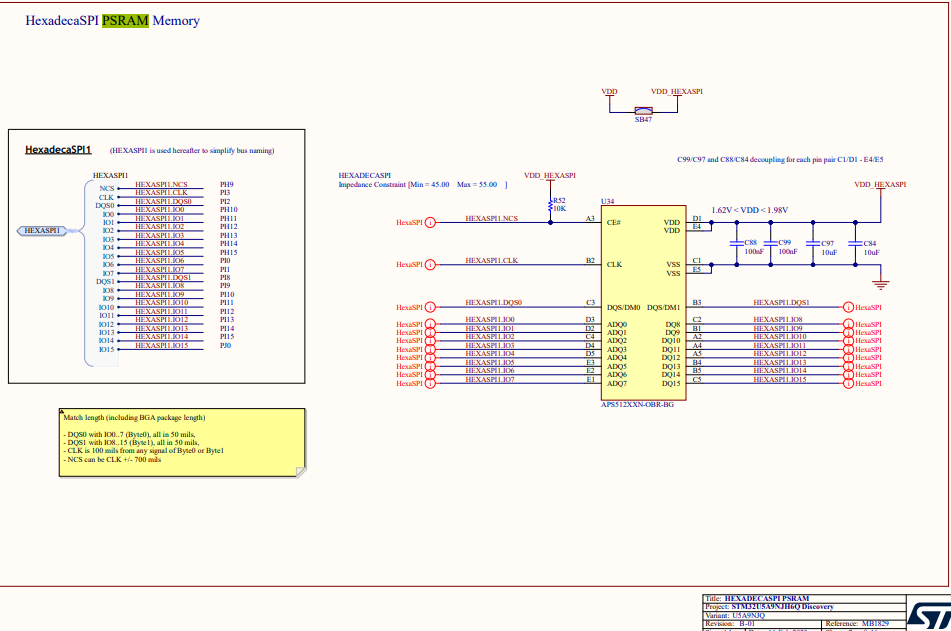Click pin PJ0 label in bus box
This screenshot has width=951, height=631.
226,346
